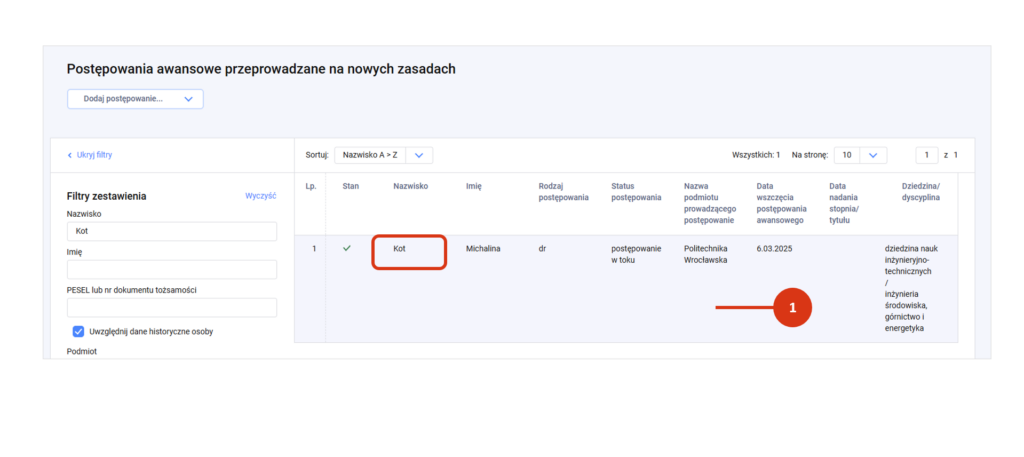Click the left chevron beside "Ukryj filtry"

point(69,155)
